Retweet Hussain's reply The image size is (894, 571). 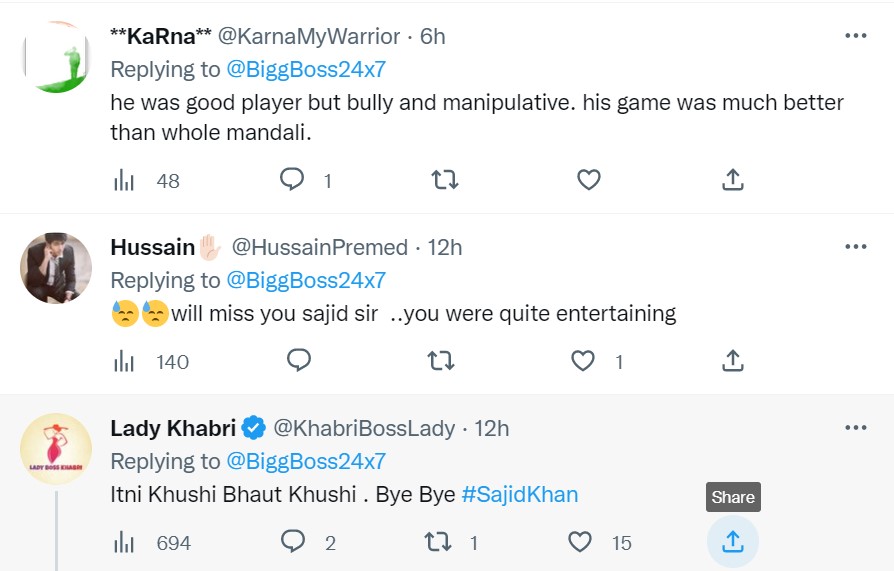(x=440, y=361)
